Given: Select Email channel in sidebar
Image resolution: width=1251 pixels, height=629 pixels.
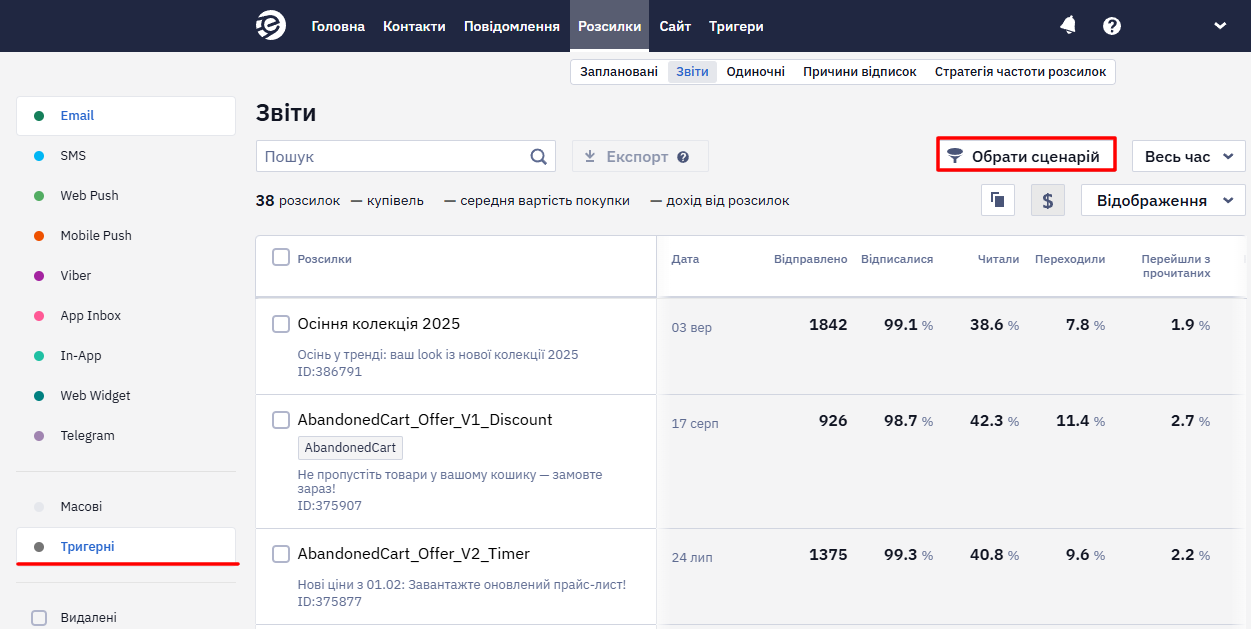Looking at the screenshot, I should [x=126, y=116].
